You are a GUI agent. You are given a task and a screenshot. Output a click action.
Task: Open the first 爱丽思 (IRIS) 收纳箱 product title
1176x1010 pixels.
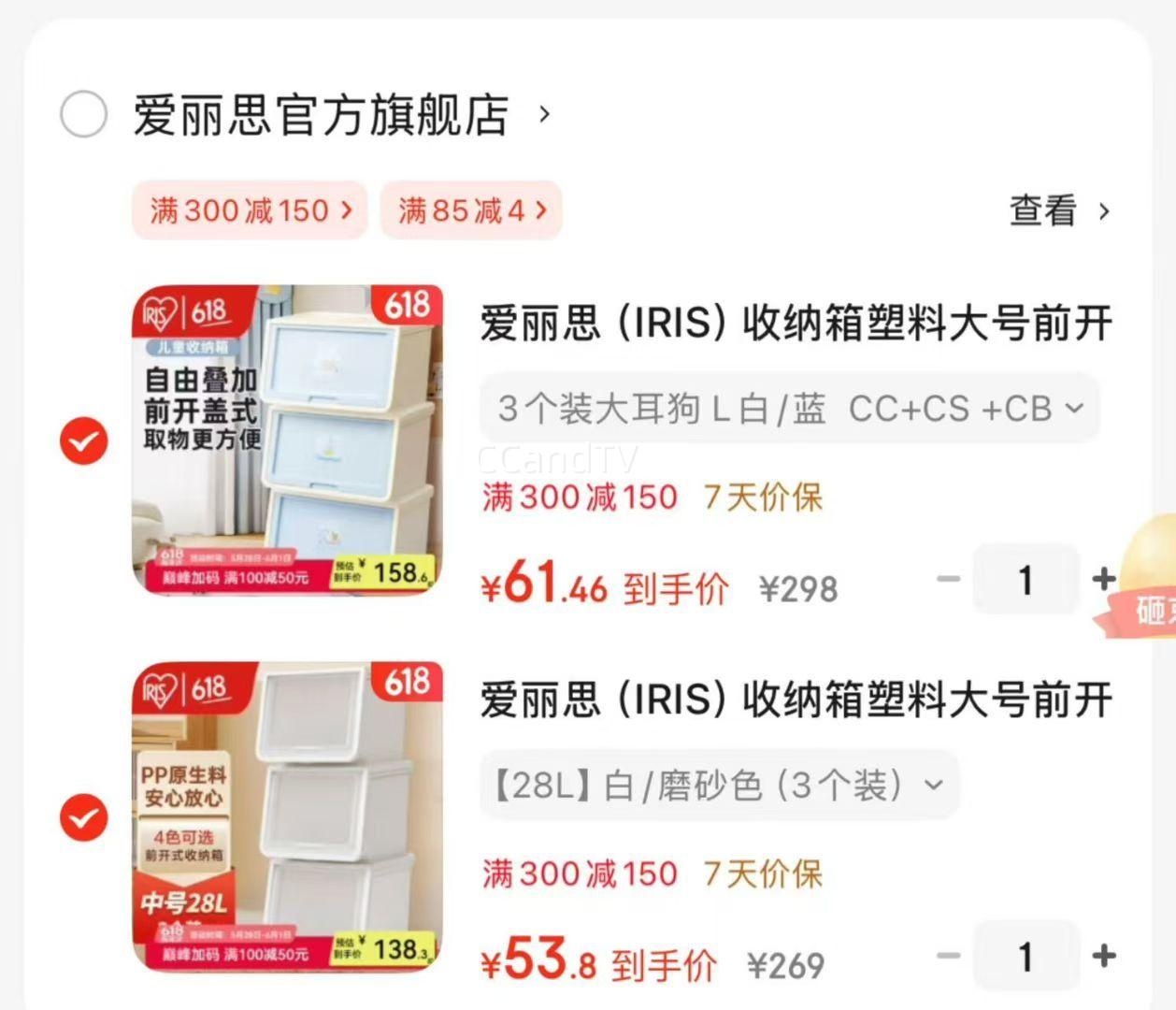pos(796,324)
